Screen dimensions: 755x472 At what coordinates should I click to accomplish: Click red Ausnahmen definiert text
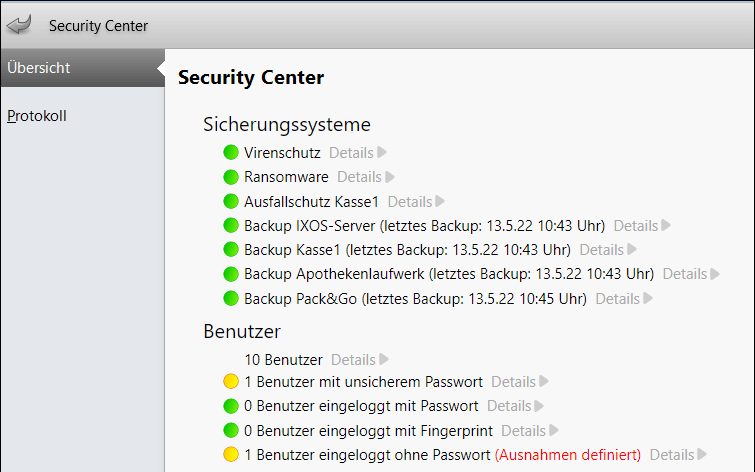click(x=568, y=455)
